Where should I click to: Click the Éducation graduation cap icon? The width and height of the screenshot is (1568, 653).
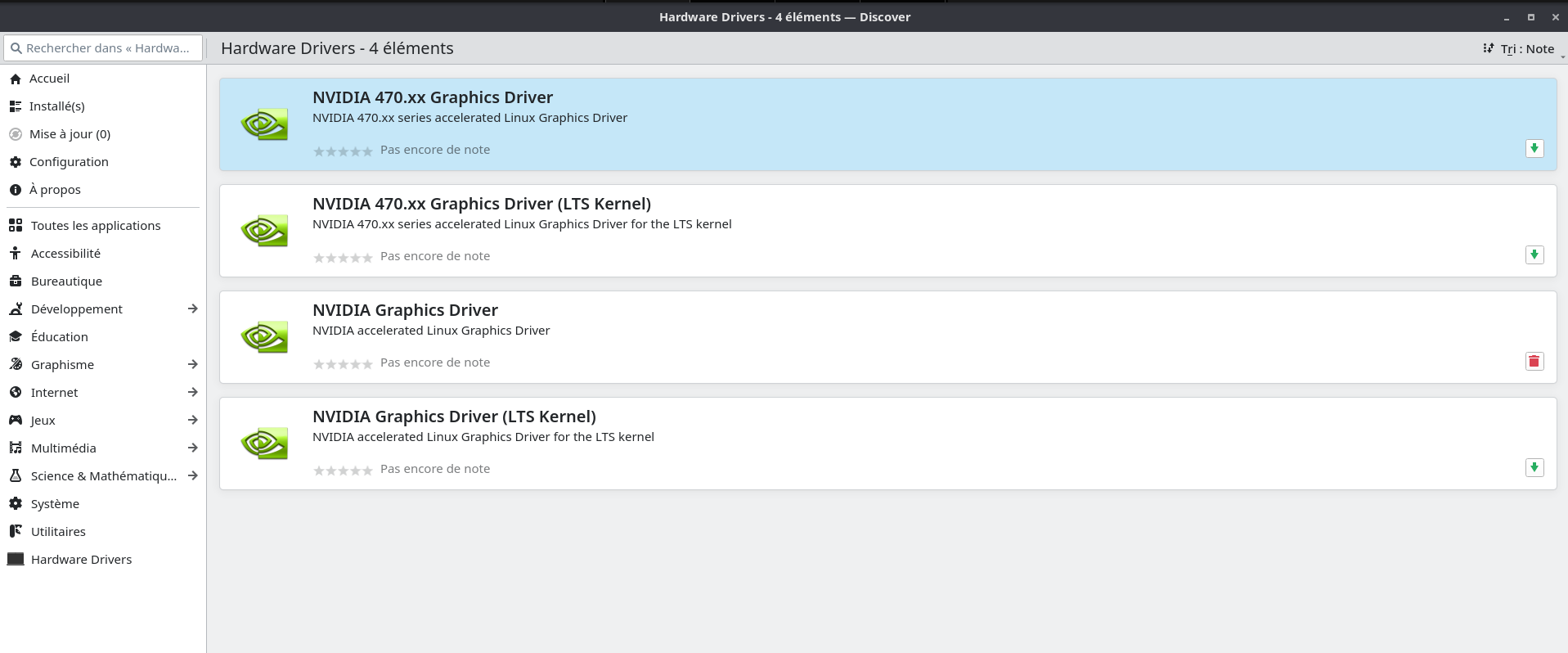[16, 337]
